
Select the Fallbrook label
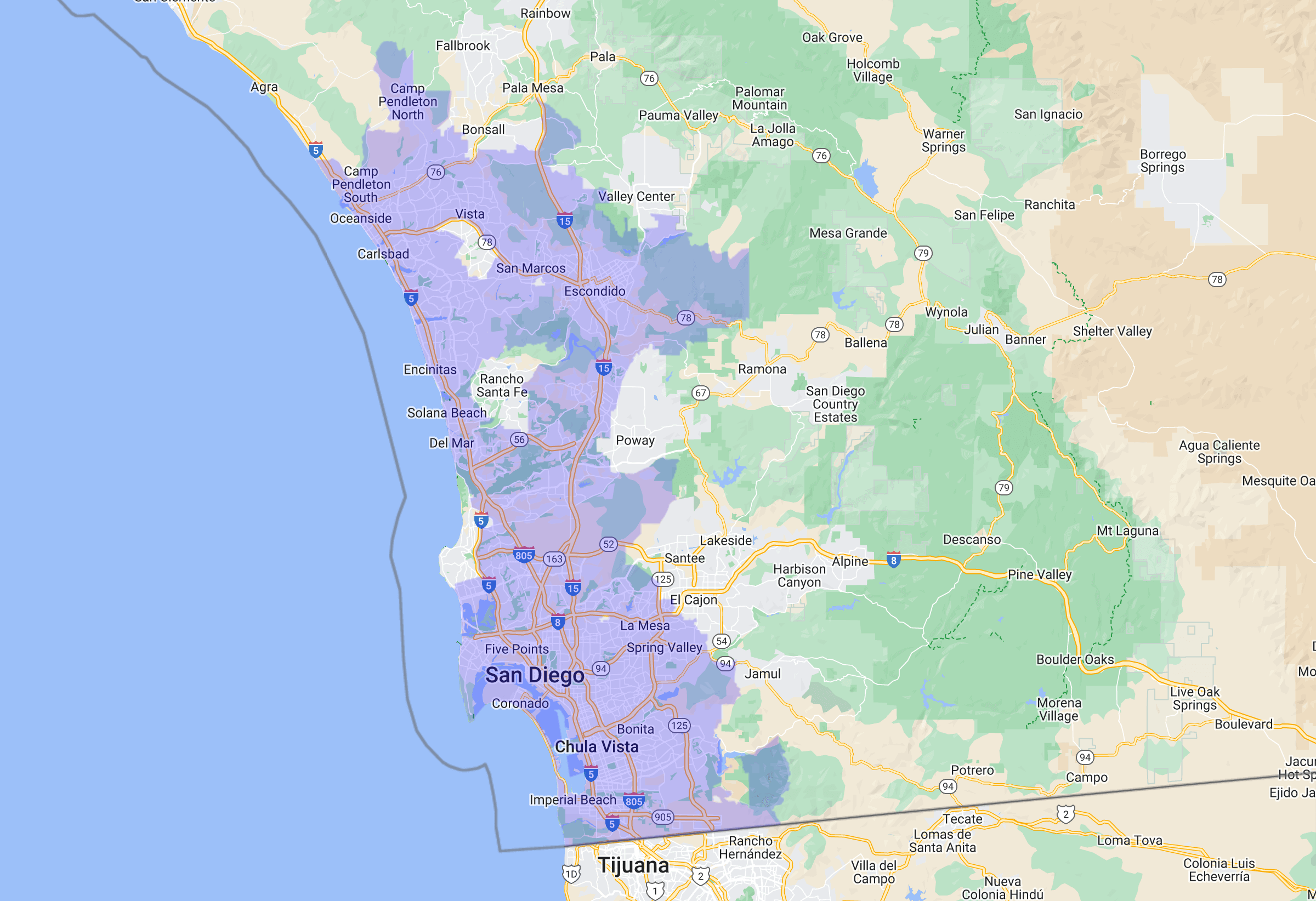[463, 45]
